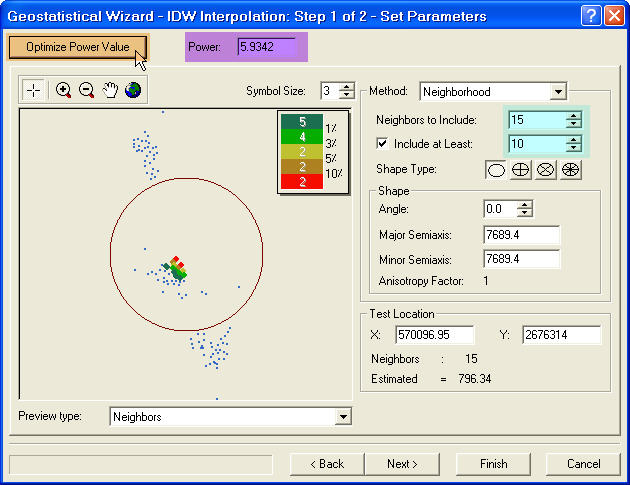Click the zoom out magnifier tool

click(x=86, y=90)
